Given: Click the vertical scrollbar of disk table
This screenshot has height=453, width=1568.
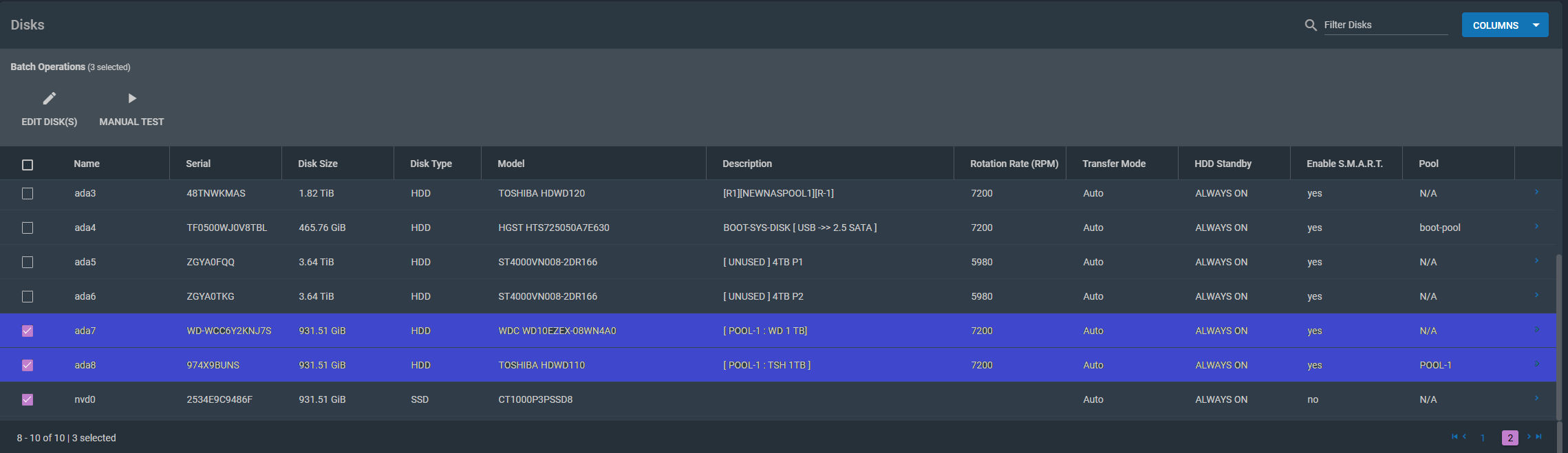Looking at the screenshot, I should coord(1558,337).
